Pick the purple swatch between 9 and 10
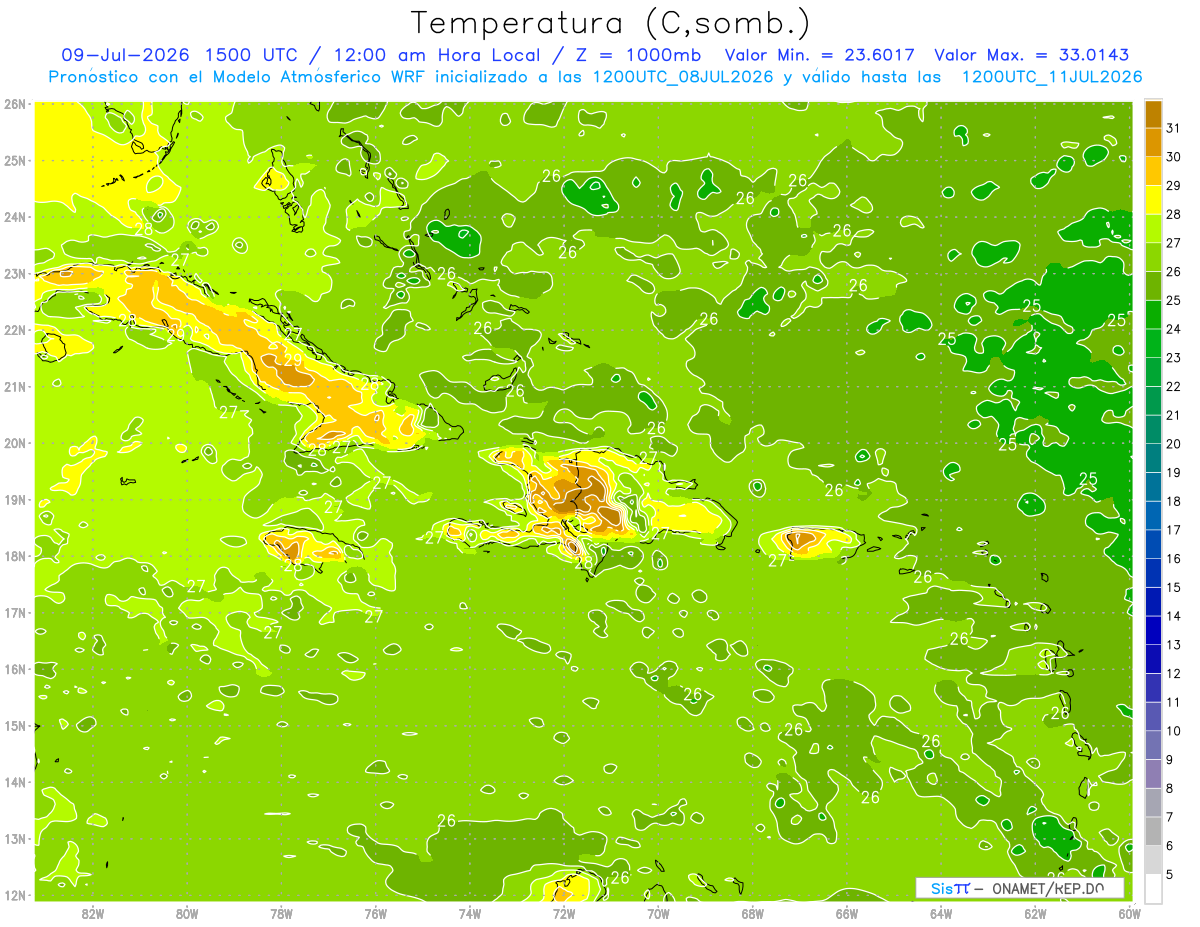 point(1153,745)
